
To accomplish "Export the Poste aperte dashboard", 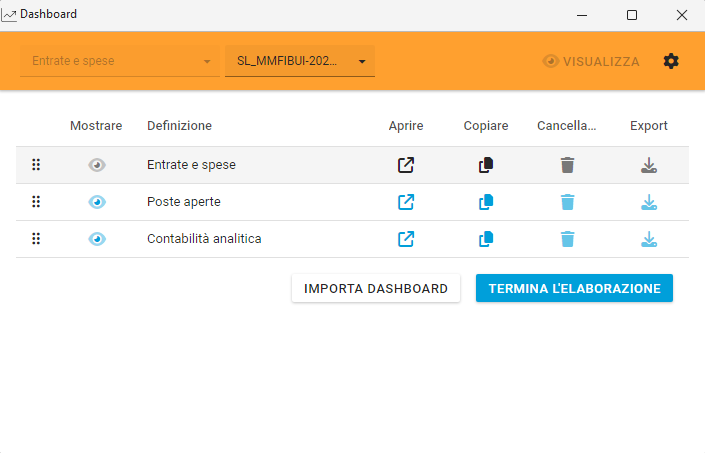I will click(x=648, y=202).
